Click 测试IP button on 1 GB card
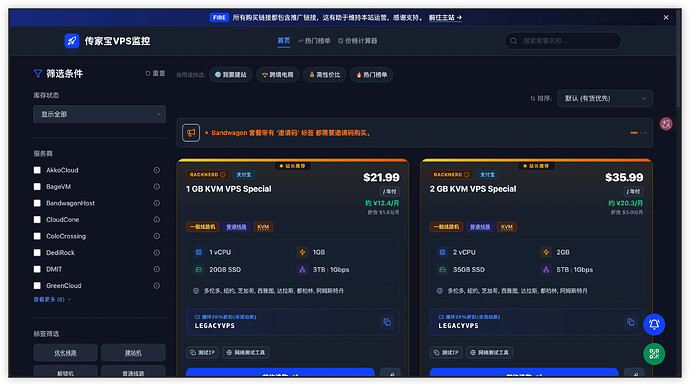The width and height of the screenshot is (690, 385). pyautogui.click(x=202, y=352)
